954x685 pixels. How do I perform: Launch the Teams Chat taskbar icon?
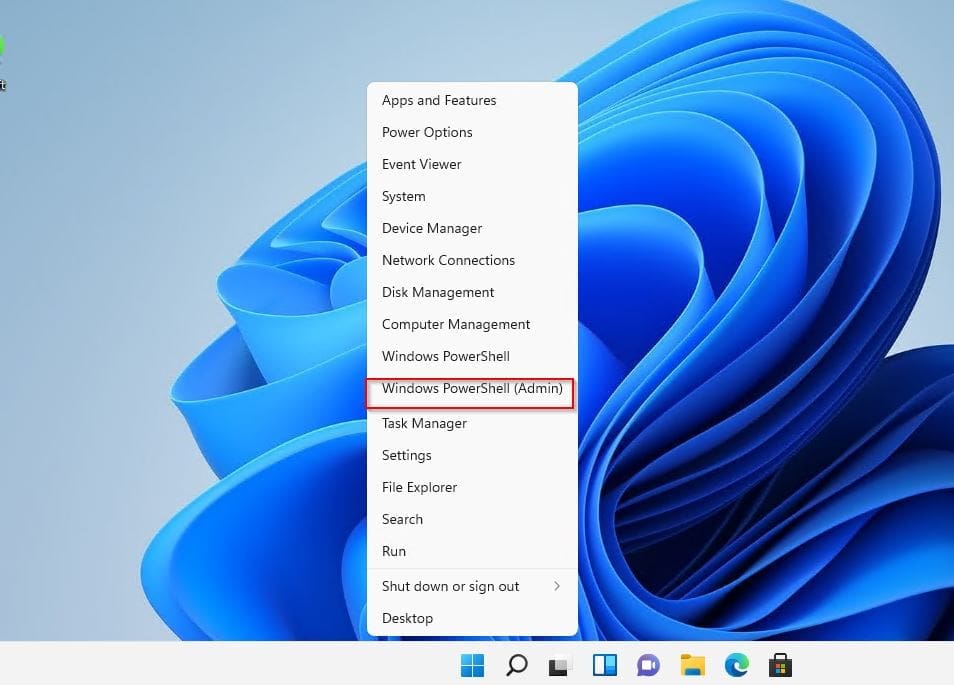tap(648, 665)
